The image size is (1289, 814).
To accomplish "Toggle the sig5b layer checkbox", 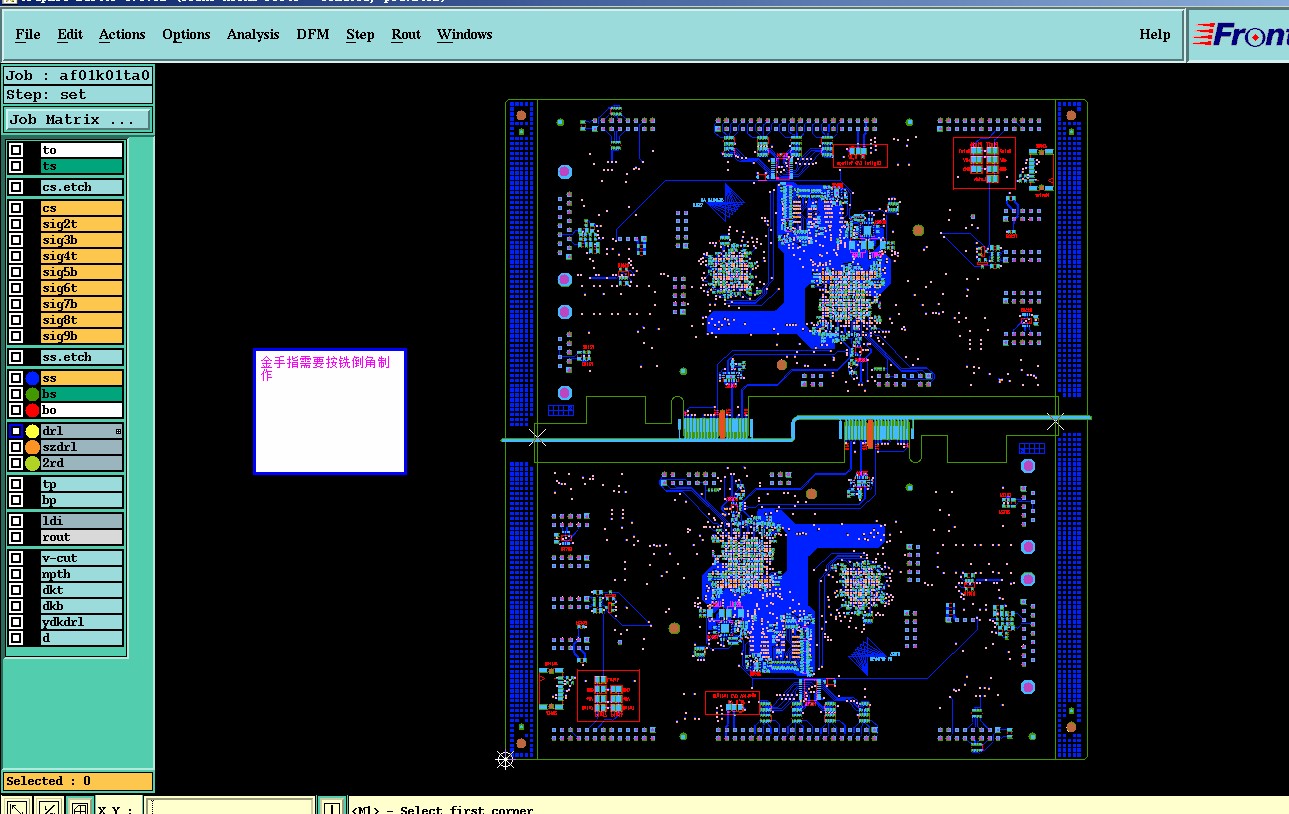I will (16, 272).
